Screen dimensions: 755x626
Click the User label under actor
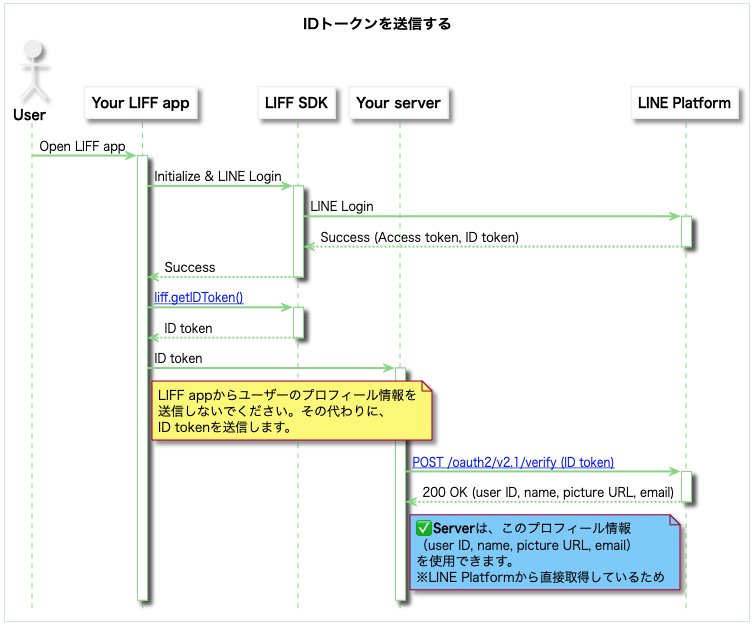click(x=29, y=115)
